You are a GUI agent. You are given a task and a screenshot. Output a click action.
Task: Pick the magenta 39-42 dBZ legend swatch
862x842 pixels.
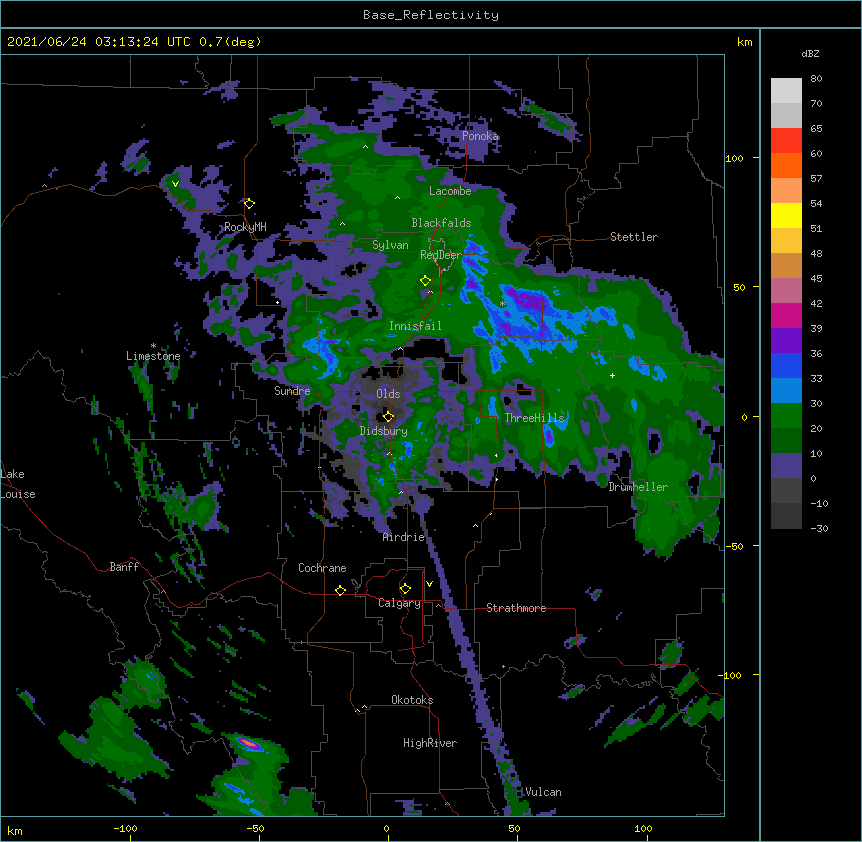click(x=786, y=315)
